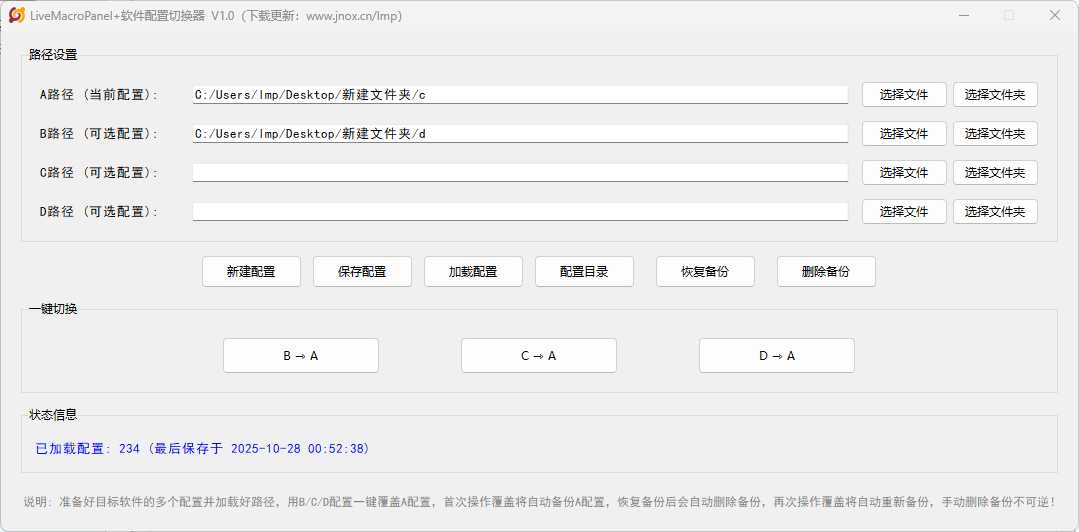Create a new config with 新建配置

[251, 272]
